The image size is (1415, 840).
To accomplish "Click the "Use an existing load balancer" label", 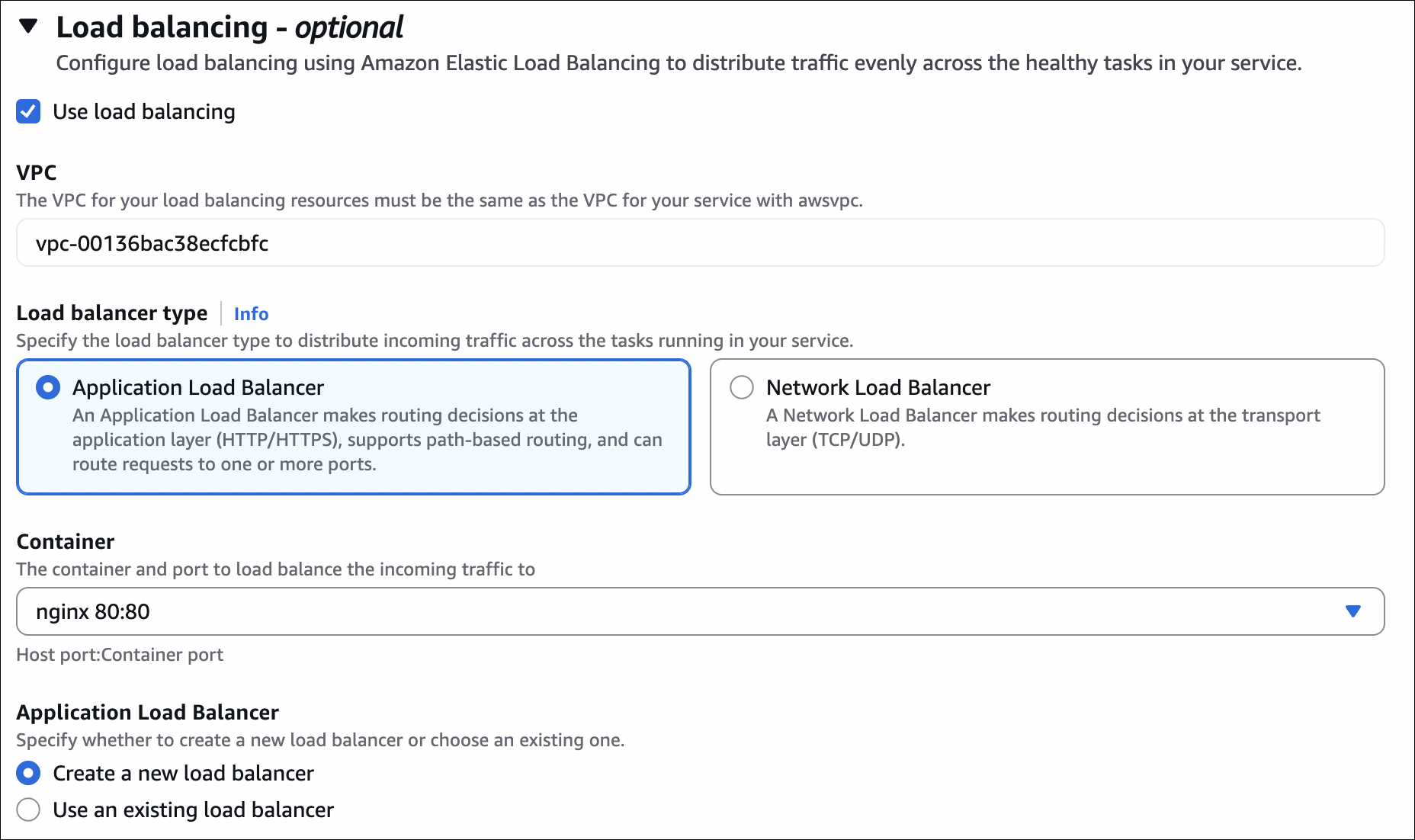I will tap(193, 810).
